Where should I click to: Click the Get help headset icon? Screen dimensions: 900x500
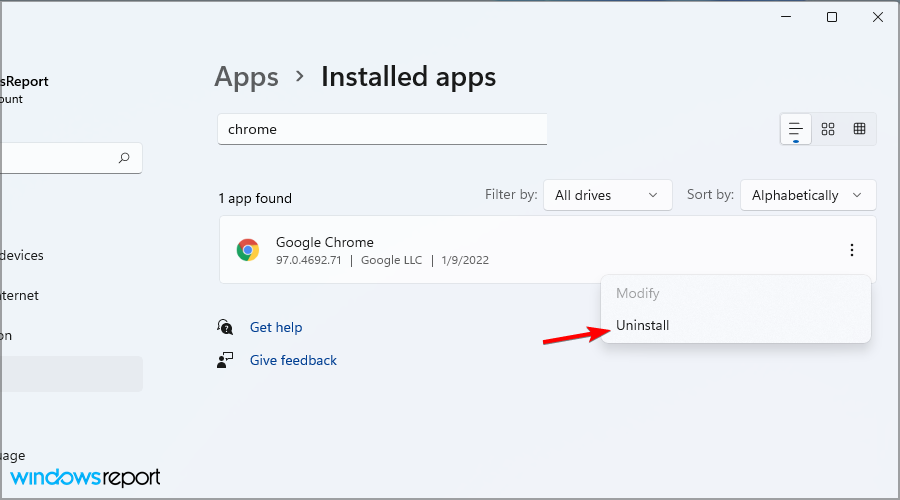coord(225,327)
